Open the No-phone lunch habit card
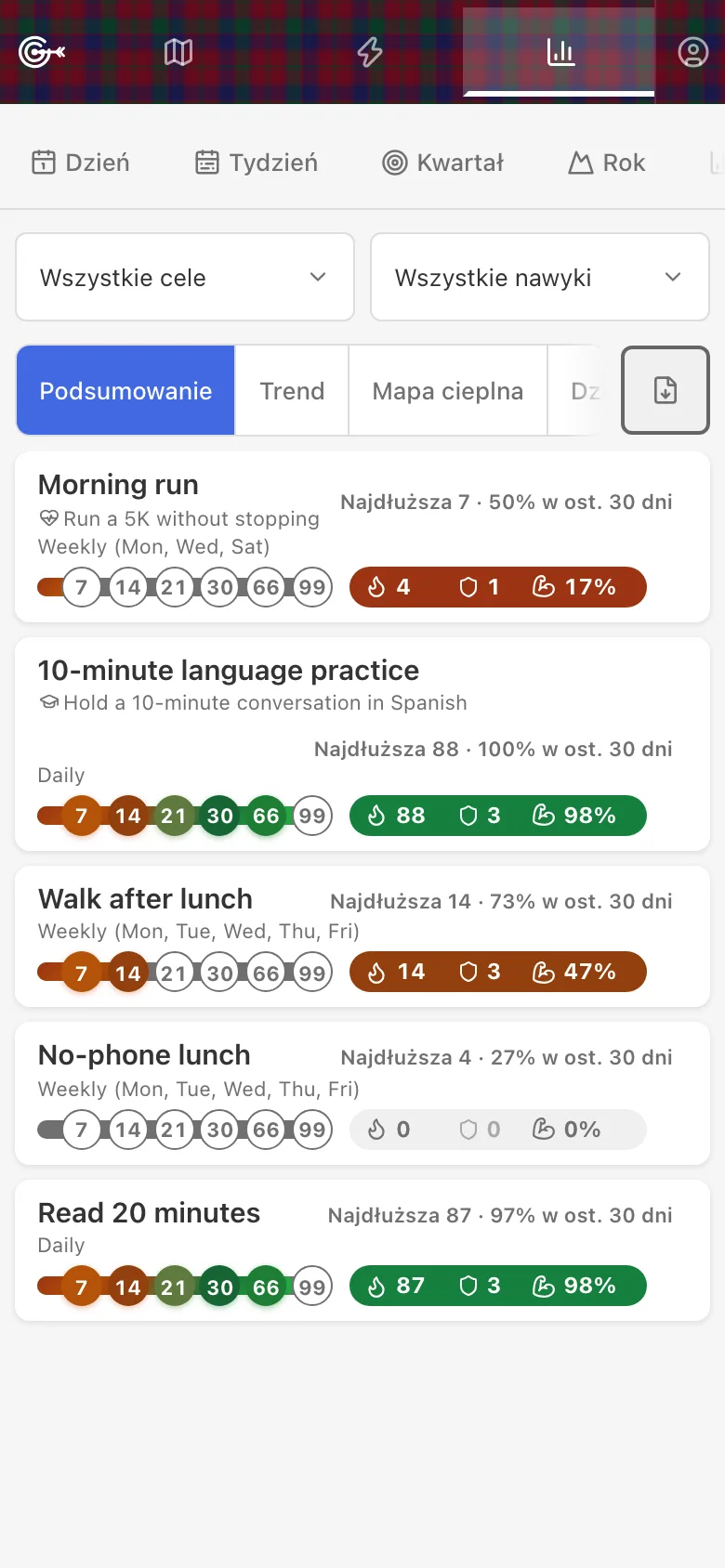725x1568 pixels. (362, 1093)
